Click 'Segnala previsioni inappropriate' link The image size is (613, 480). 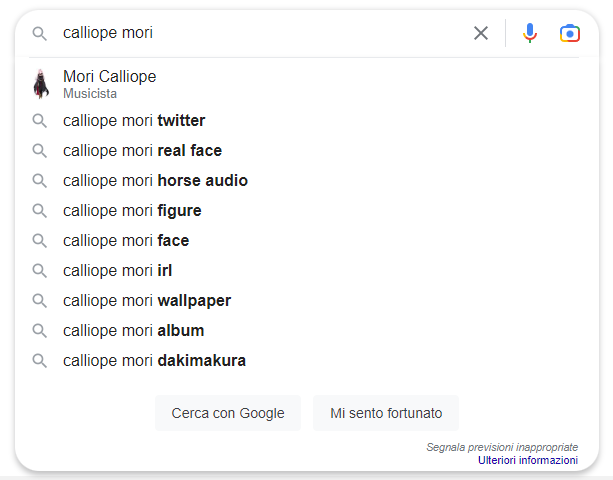click(x=502, y=447)
